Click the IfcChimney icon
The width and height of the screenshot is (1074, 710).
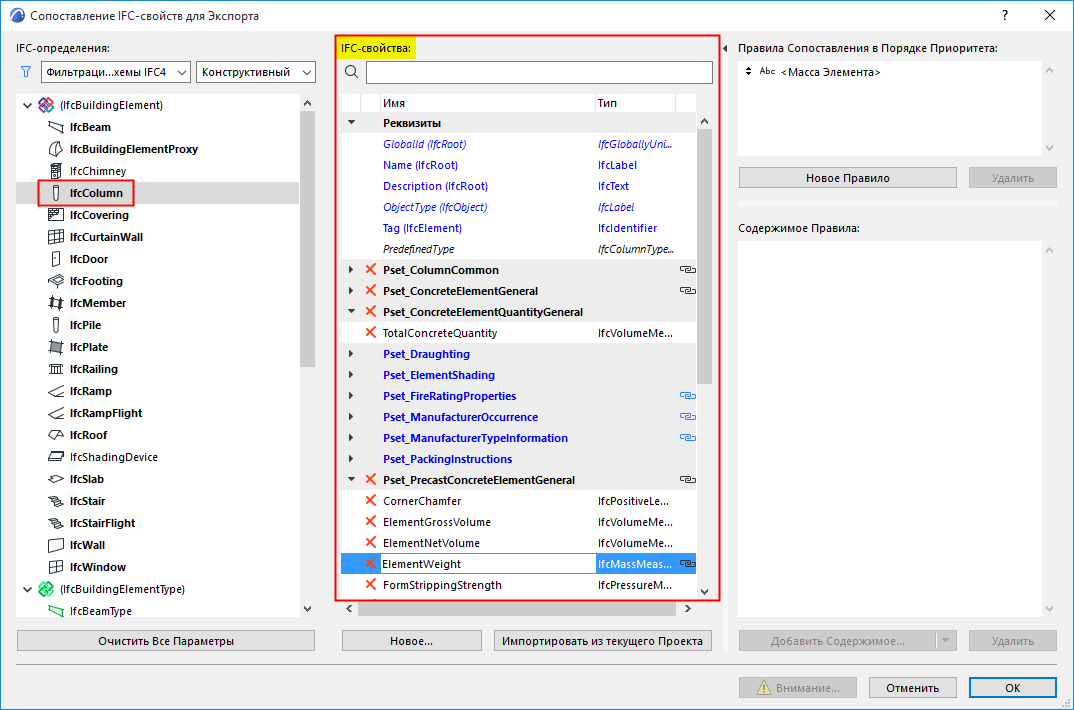[55, 171]
